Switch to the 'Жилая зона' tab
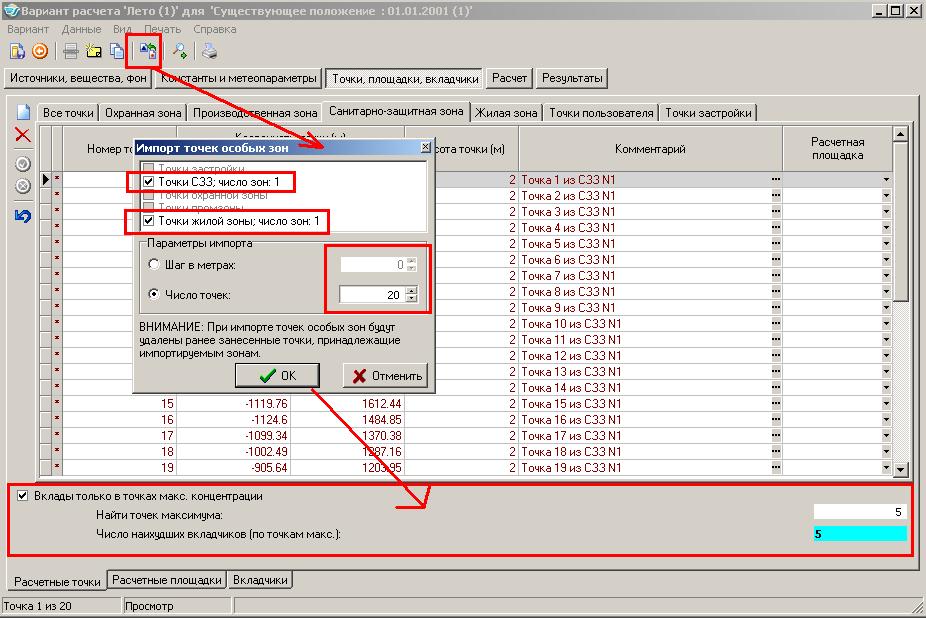This screenshot has width=926, height=618. [506, 113]
